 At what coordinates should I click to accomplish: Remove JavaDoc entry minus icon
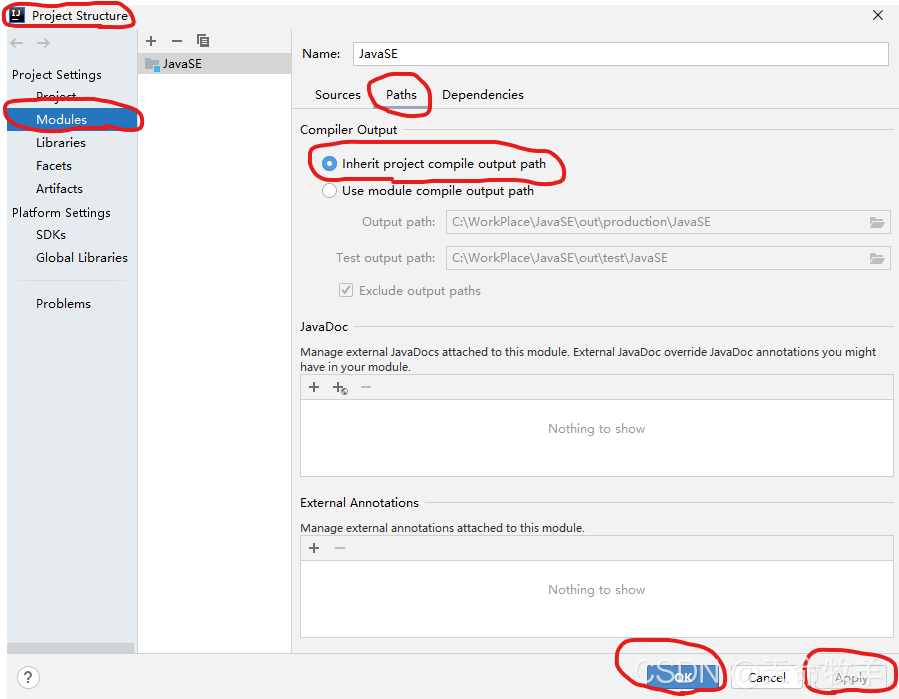(x=366, y=387)
